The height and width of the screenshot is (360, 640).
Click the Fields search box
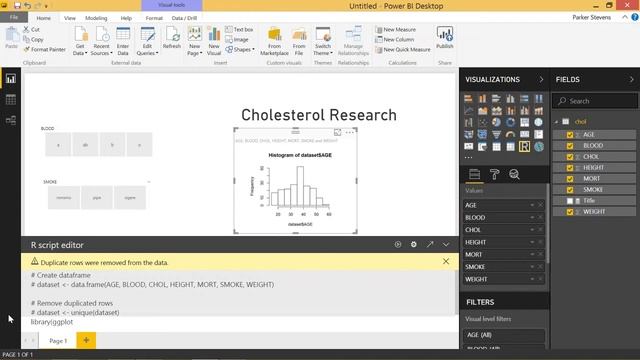pyautogui.click(x=595, y=101)
